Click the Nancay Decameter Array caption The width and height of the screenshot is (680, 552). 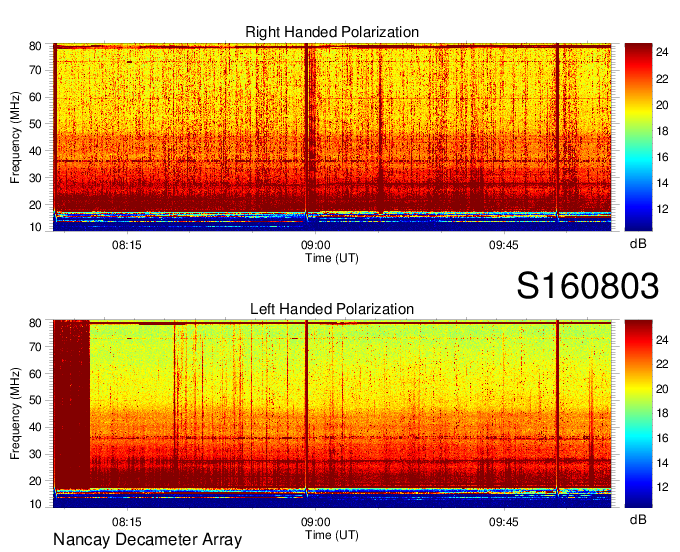[x=147, y=539]
